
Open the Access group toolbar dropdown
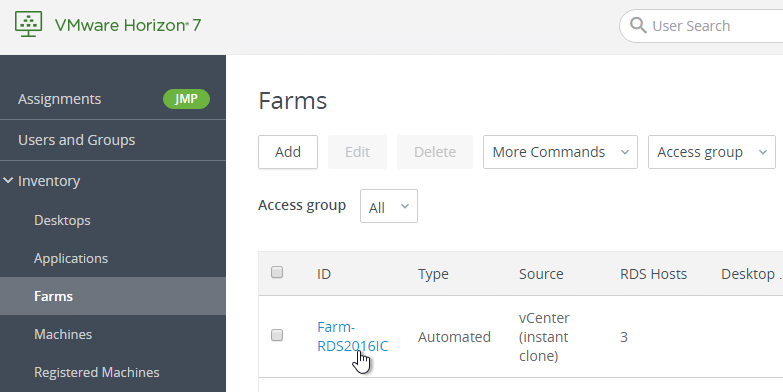[x=712, y=152]
